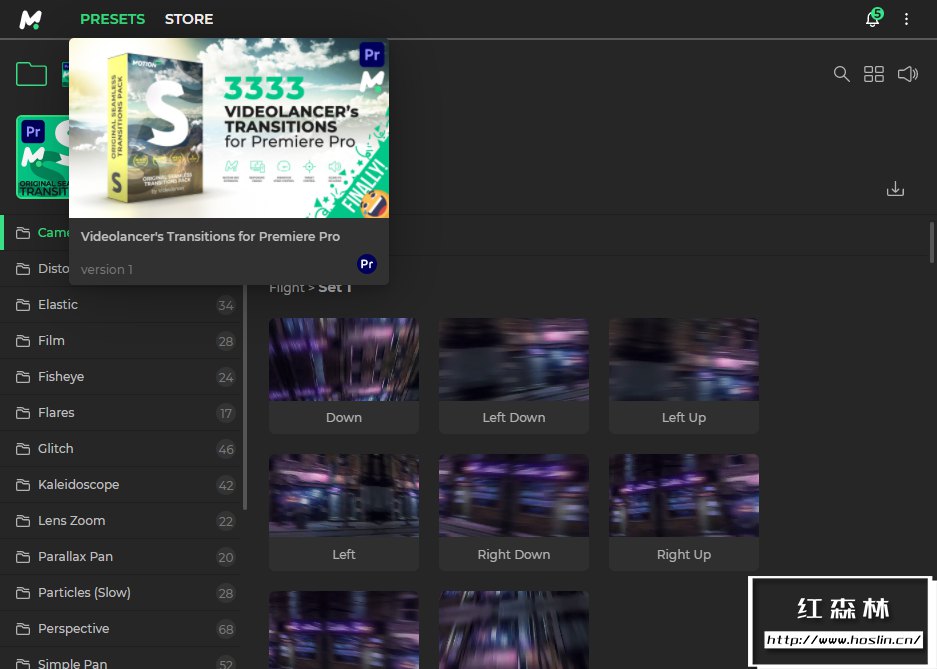Click the Pr badge in pack tooltip
The width and height of the screenshot is (937, 669).
point(367,264)
